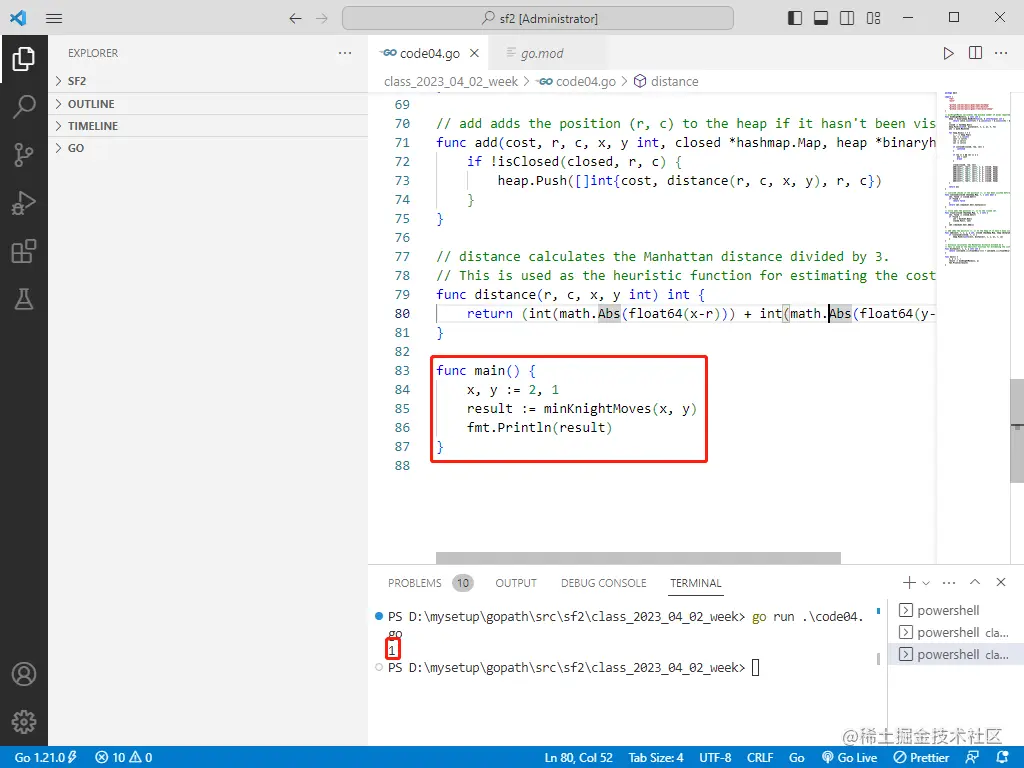
Task: Open editor More Actions ellipsis
Action: pyautogui.click(x=1001, y=53)
